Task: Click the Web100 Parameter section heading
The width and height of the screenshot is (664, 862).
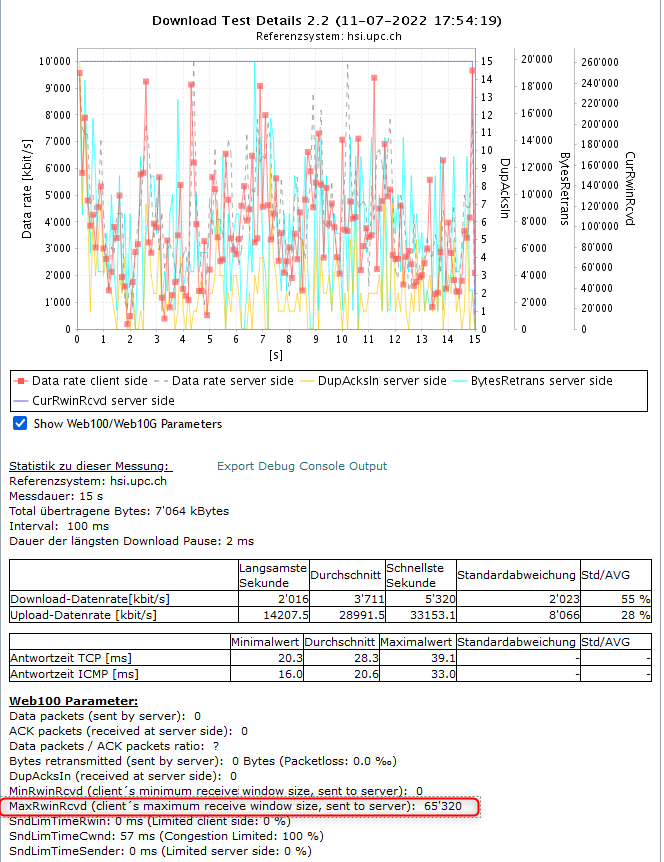Action: point(73,701)
